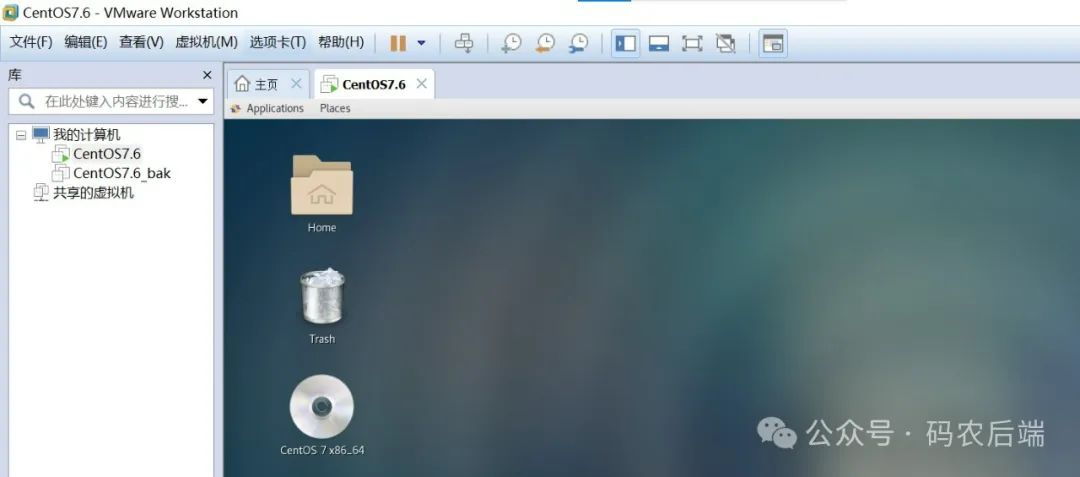Viewport: 1080px width, 477px height.
Task: Close the 主页 tab
Action: click(296, 83)
